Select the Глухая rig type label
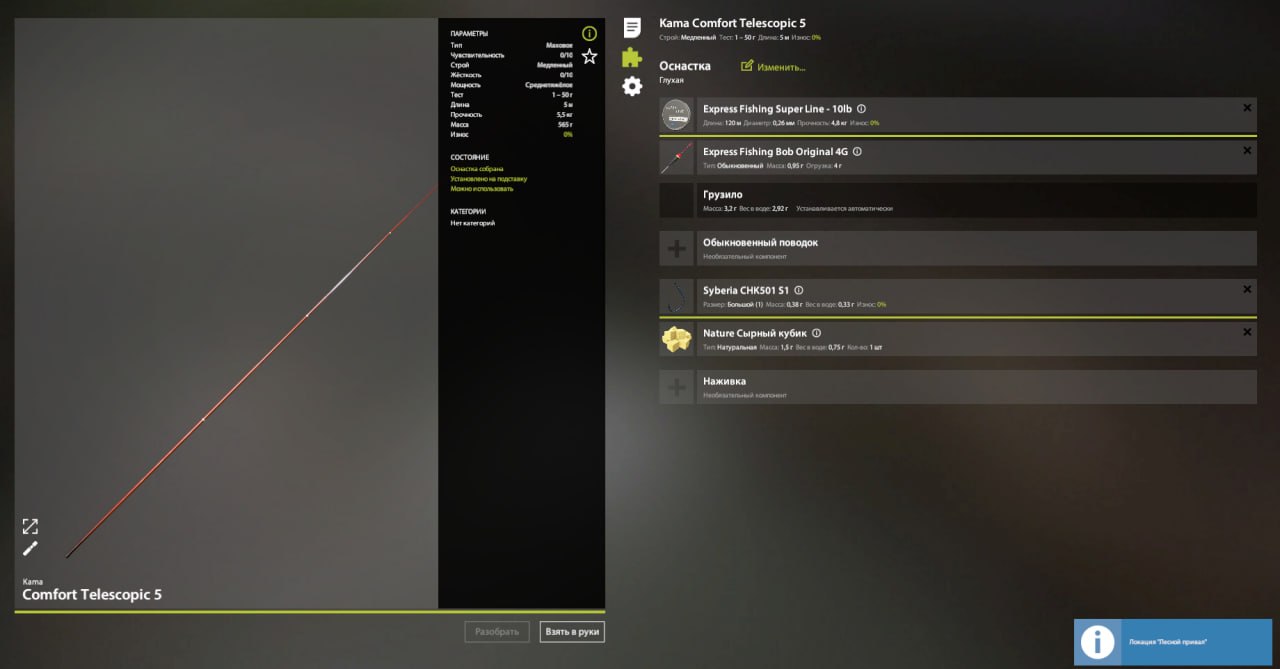This screenshot has width=1280, height=669. [671, 80]
